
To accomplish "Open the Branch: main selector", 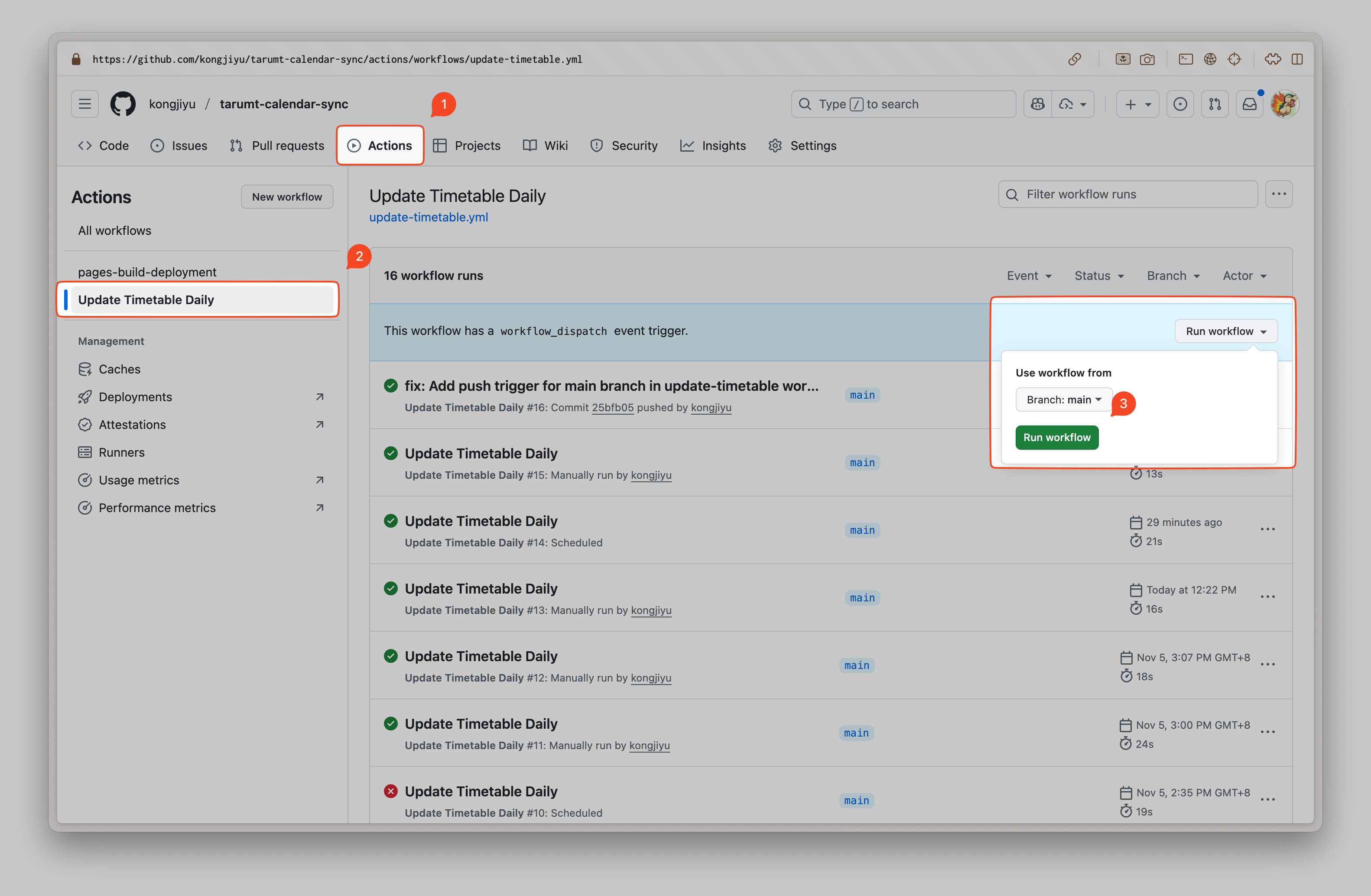I will click(1063, 399).
